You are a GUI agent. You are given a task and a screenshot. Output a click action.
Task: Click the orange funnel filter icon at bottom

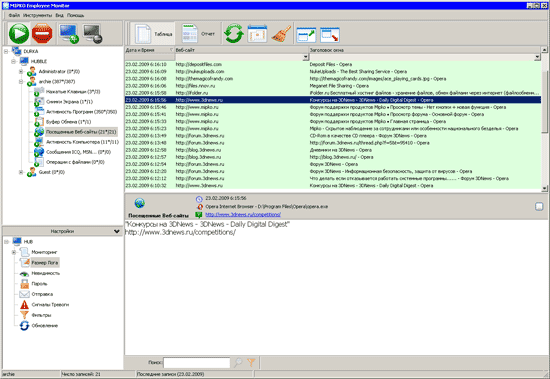click(x=251, y=362)
